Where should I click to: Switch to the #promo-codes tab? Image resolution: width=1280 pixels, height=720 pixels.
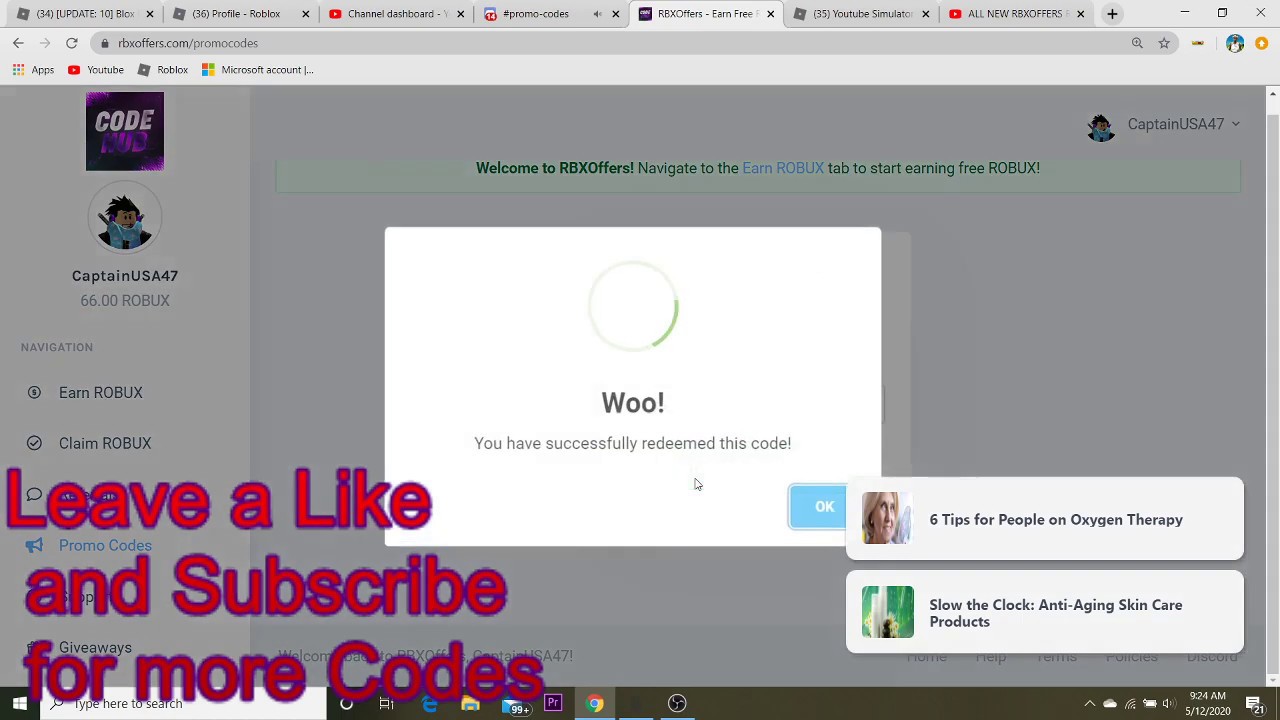(536, 14)
